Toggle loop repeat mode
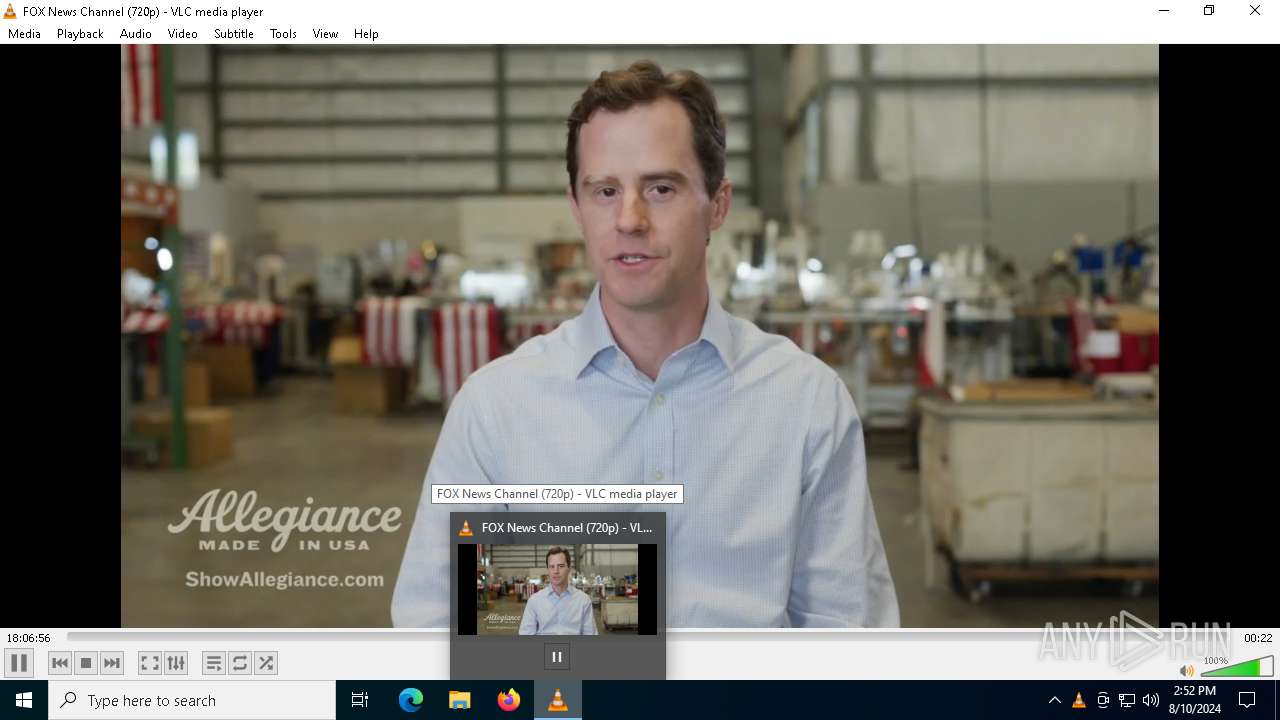 point(240,663)
